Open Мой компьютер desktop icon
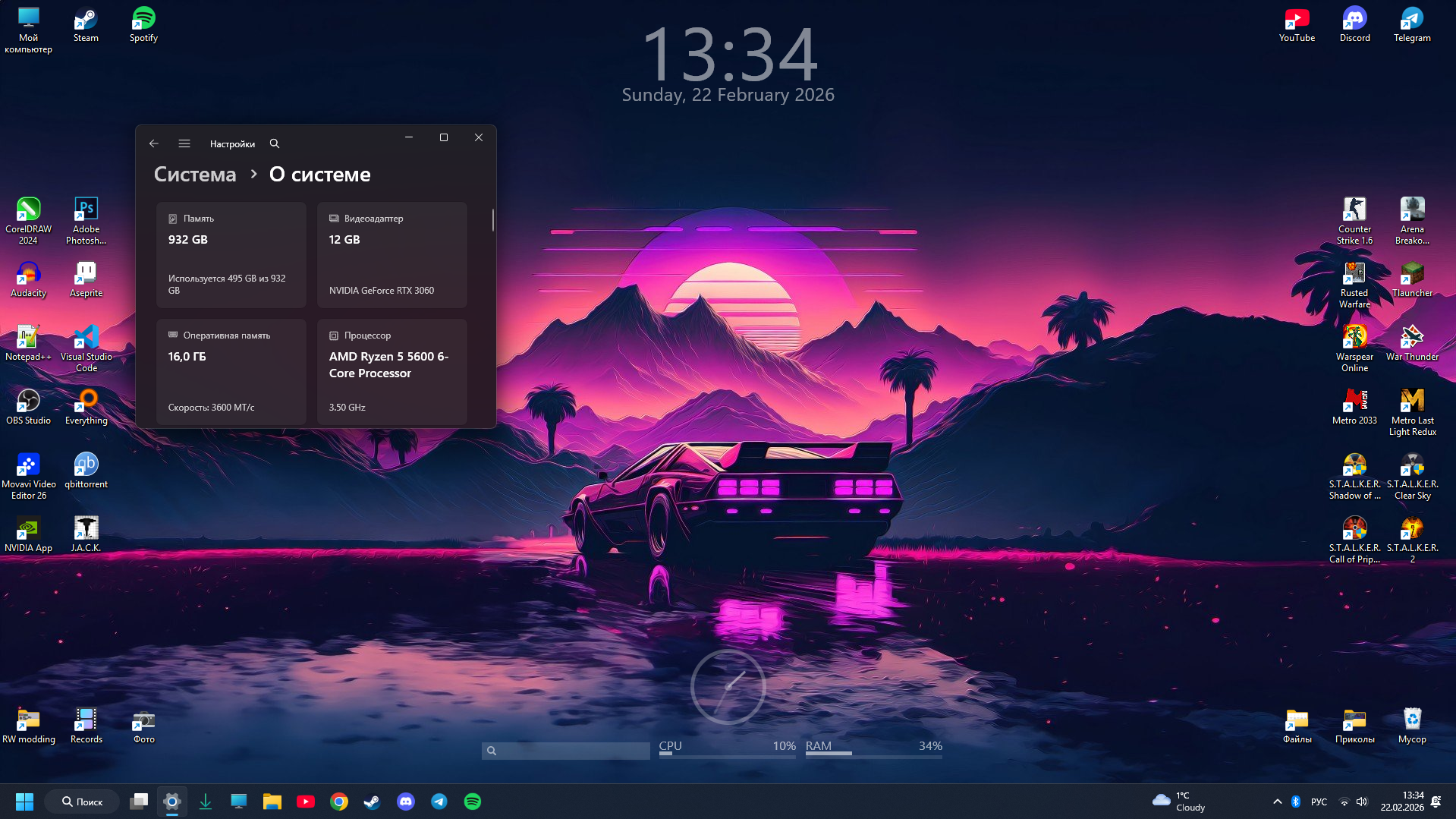This screenshot has width=1456, height=819. tap(28, 30)
